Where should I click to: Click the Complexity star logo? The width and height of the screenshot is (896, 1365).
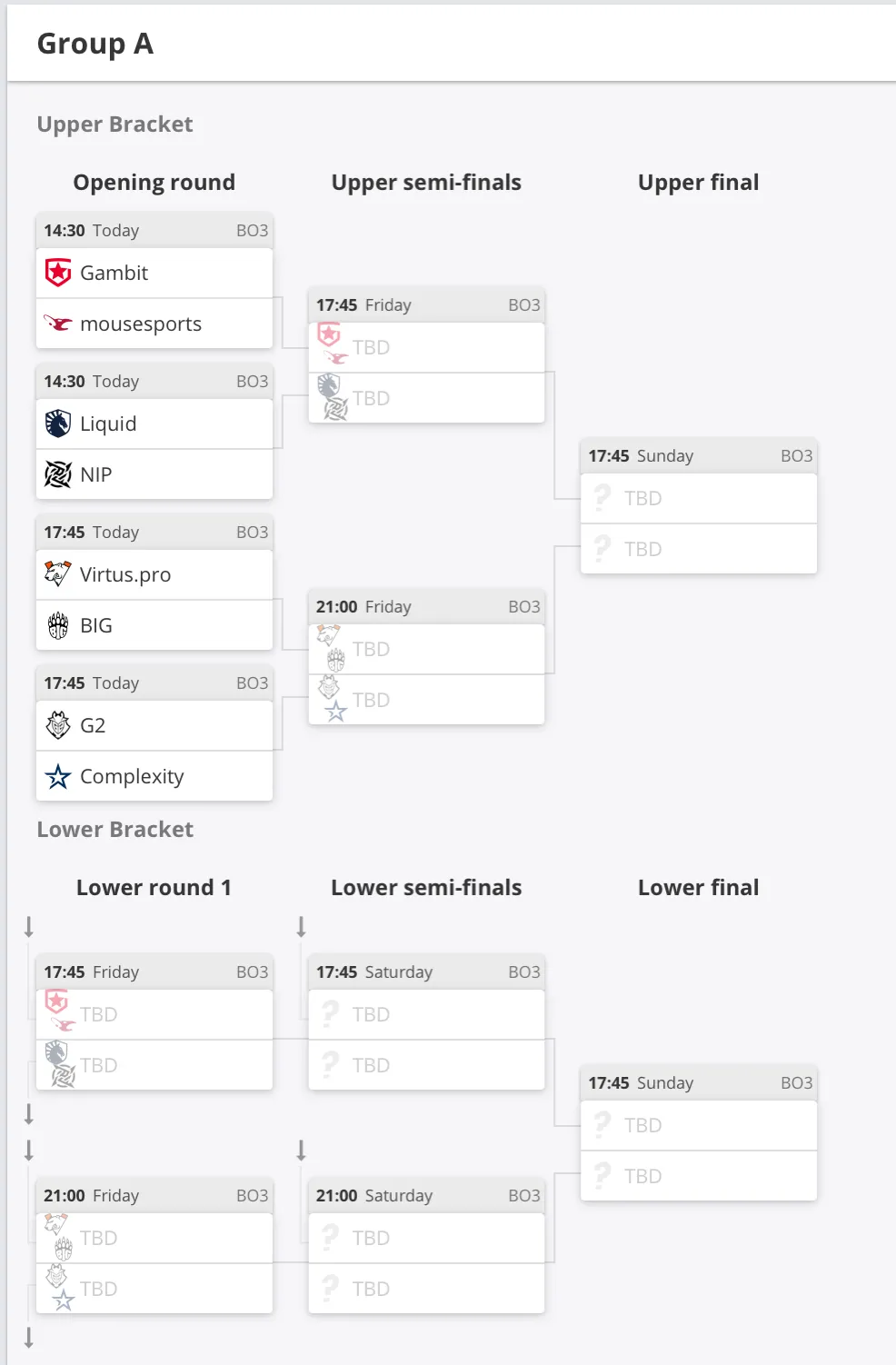(58, 776)
